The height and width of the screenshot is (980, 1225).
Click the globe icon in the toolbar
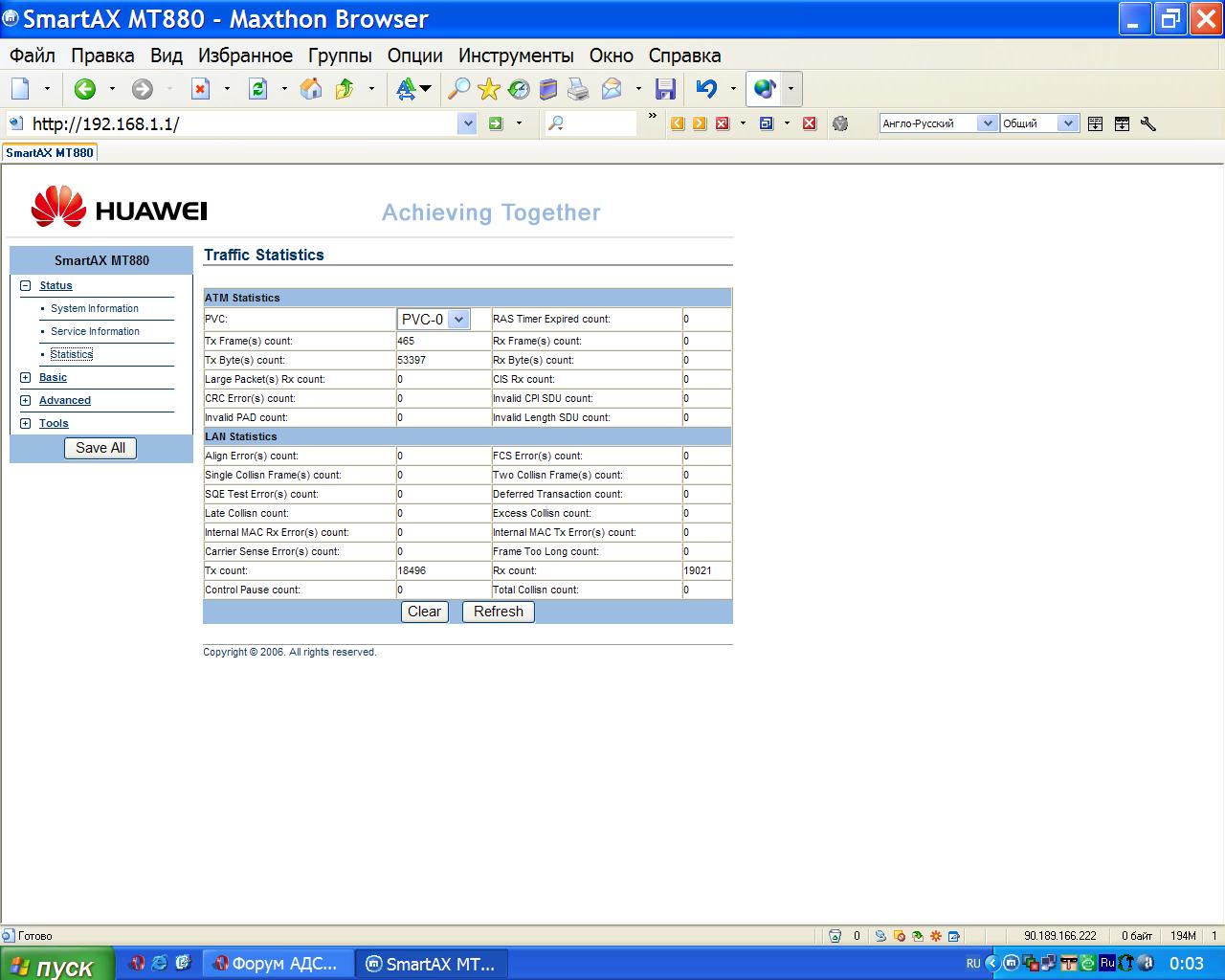point(764,89)
